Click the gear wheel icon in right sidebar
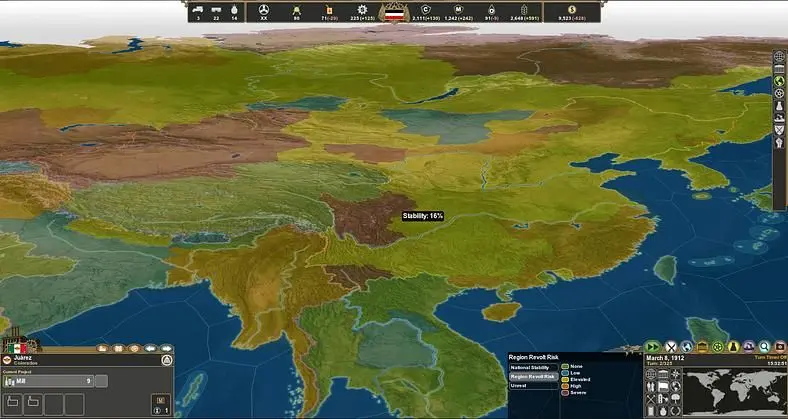Screen dimensions: 788x419 click(779, 93)
